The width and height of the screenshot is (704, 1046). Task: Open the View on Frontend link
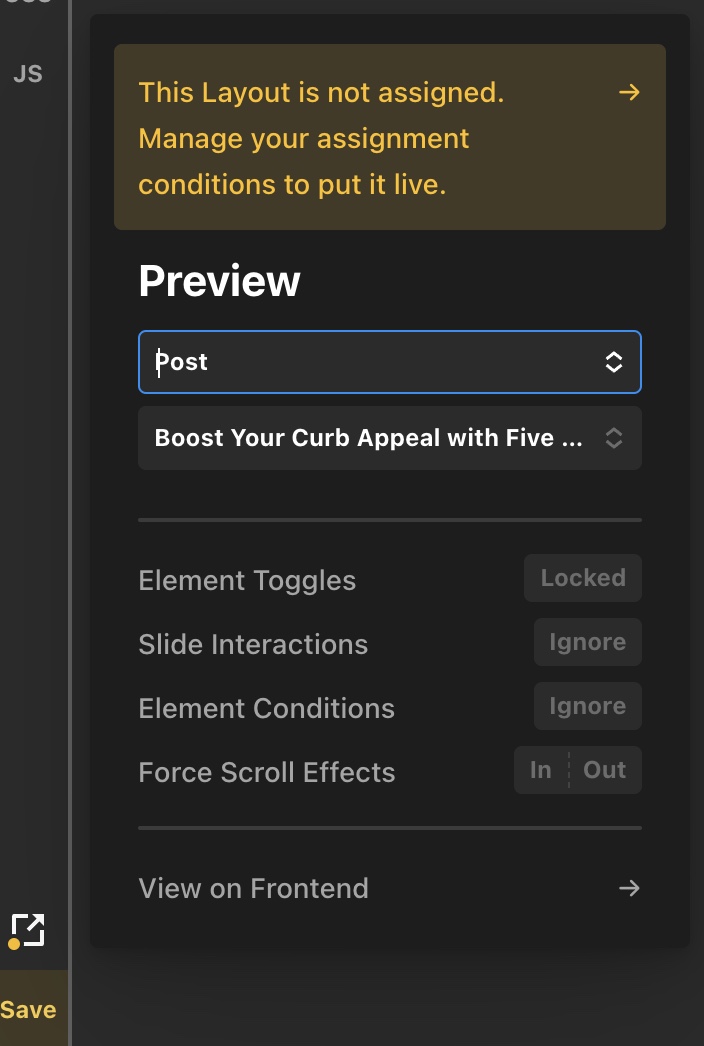pyautogui.click(x=390, y=888)
